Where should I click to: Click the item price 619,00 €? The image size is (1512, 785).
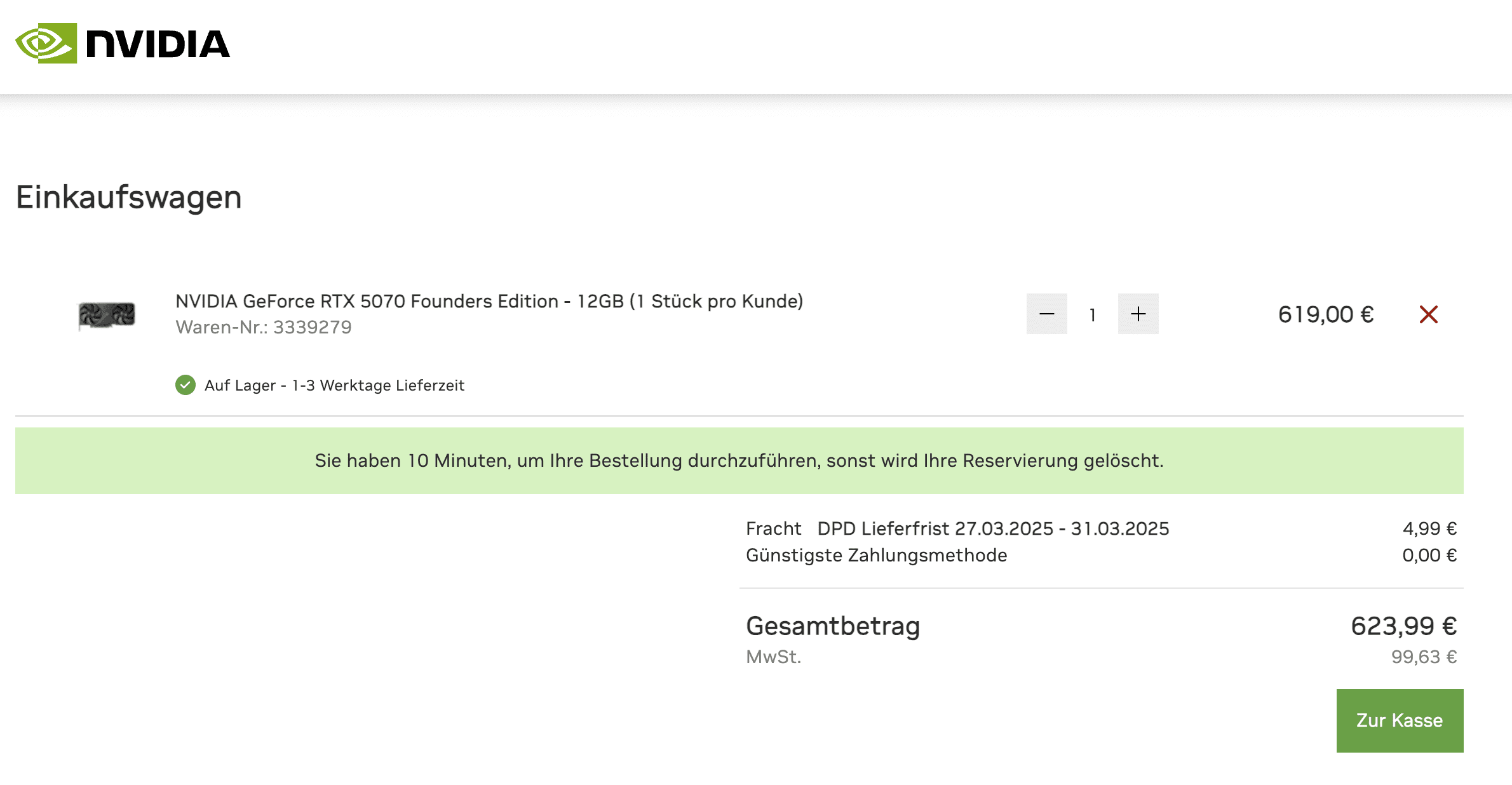coord(1326,314)
